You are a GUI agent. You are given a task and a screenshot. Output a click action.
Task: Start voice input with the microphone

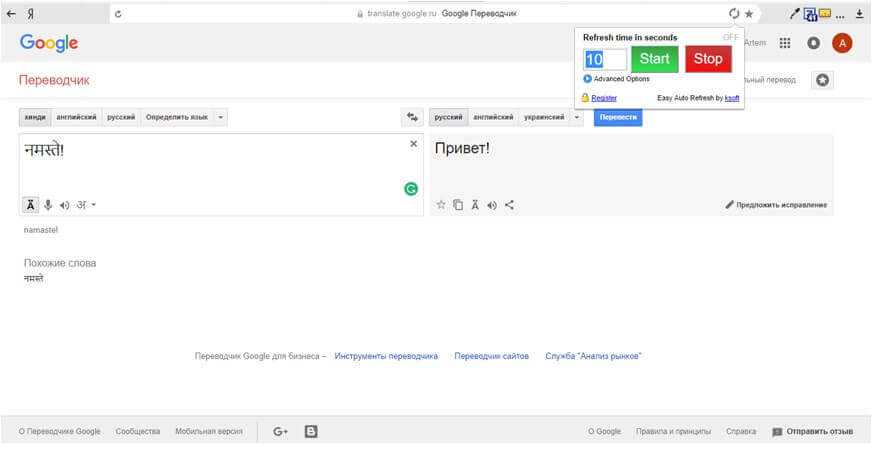pyautogui.click(x=48, y=205)
